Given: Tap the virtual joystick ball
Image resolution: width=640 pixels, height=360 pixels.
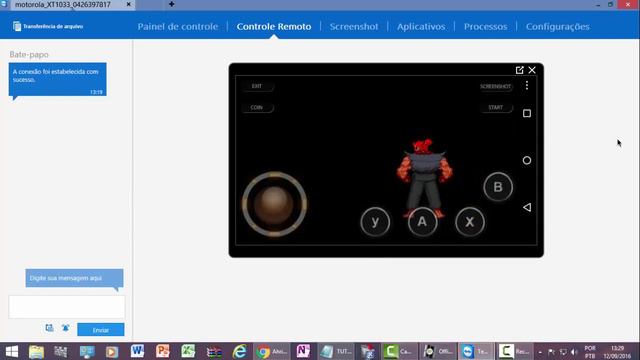Looking at the screenshot, I should (x=274, y=204).
